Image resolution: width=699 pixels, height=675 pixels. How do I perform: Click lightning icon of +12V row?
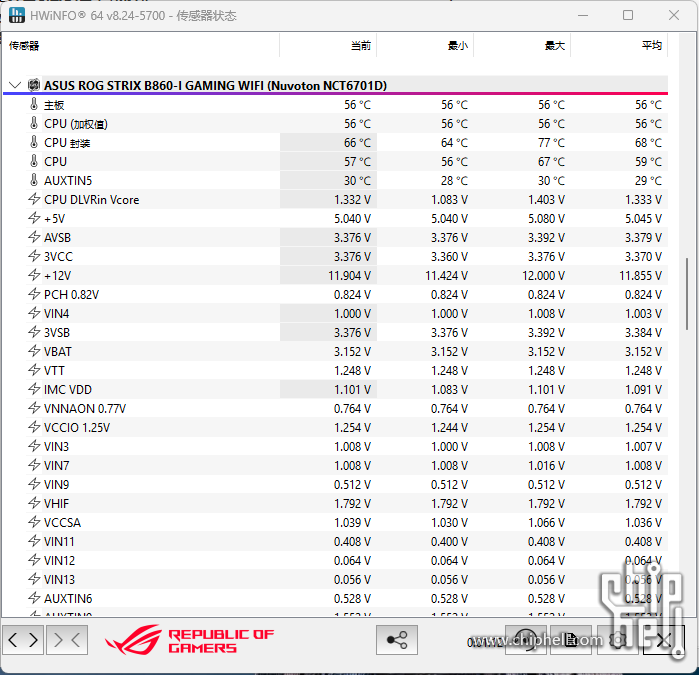click(x=34, y=275)
